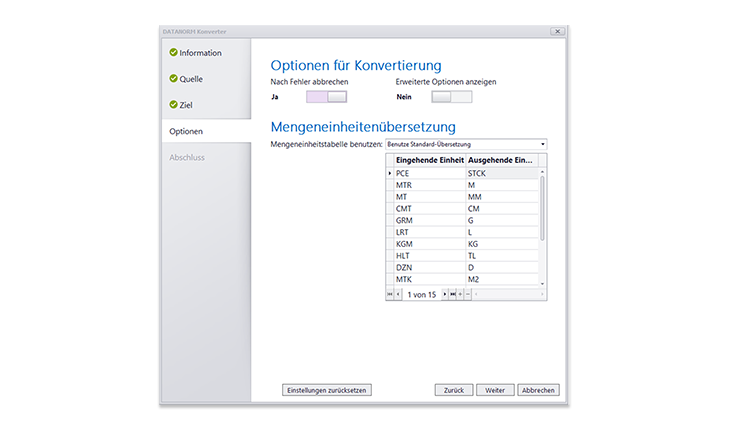Select the MM cell
Viewport: 729px width, 430px height.
(502, 197)
